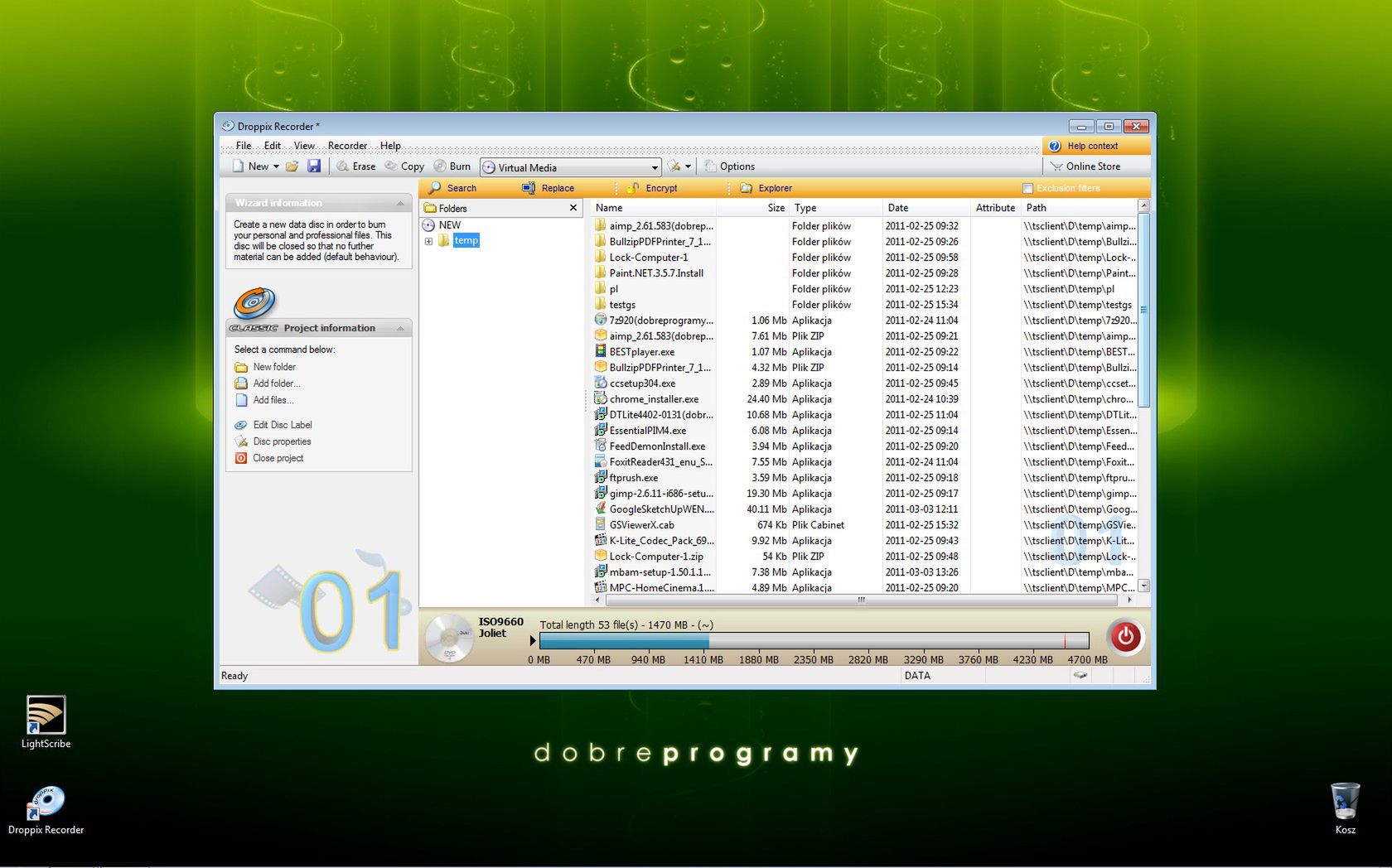Select the testgs folder row

pos(863,305)
